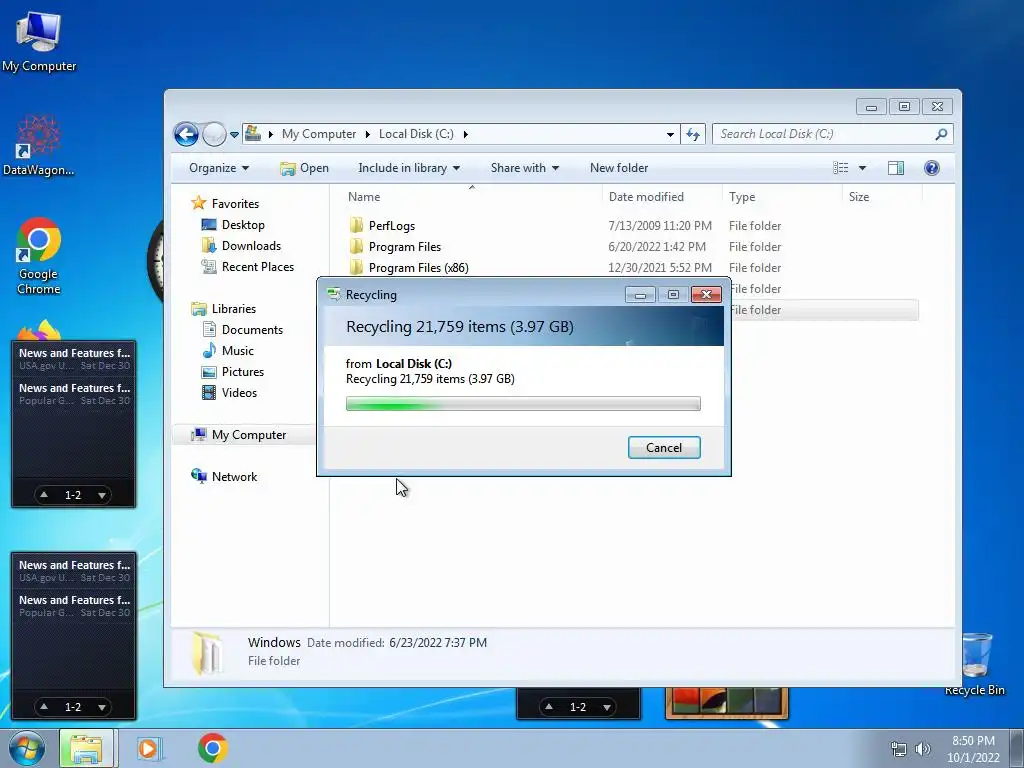The height and width of the screenshot is (768, 1024).
Task: Click the Open toolbar button
Action: pos(304,168)
